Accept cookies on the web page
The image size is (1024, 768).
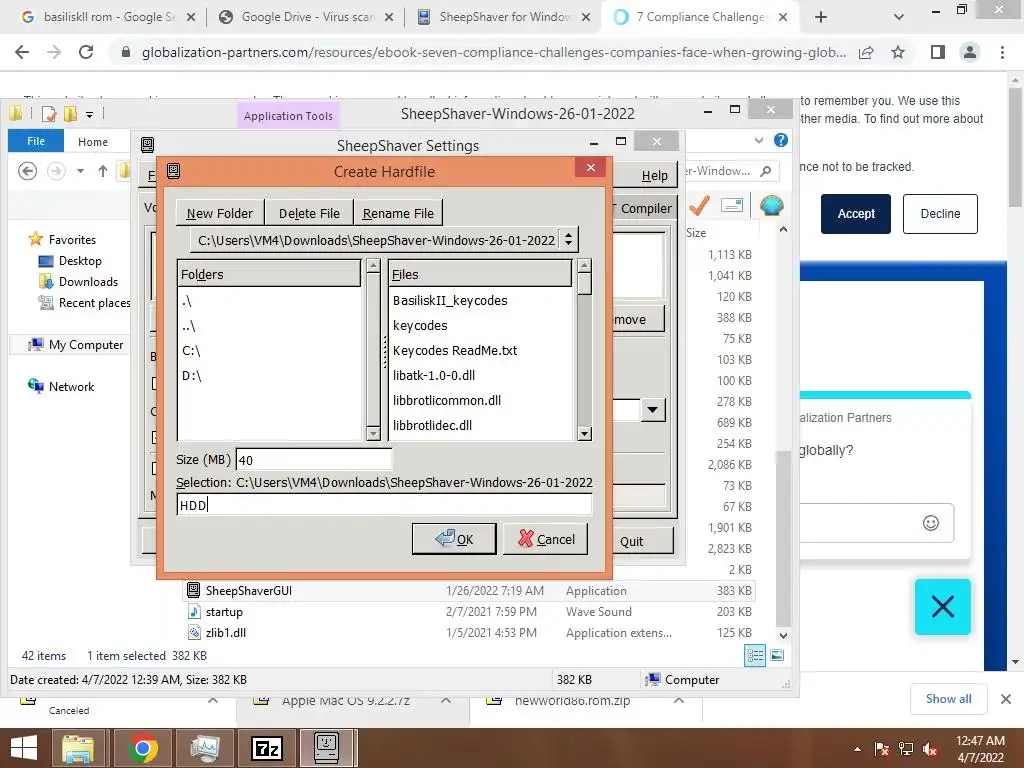pos(856,214)
